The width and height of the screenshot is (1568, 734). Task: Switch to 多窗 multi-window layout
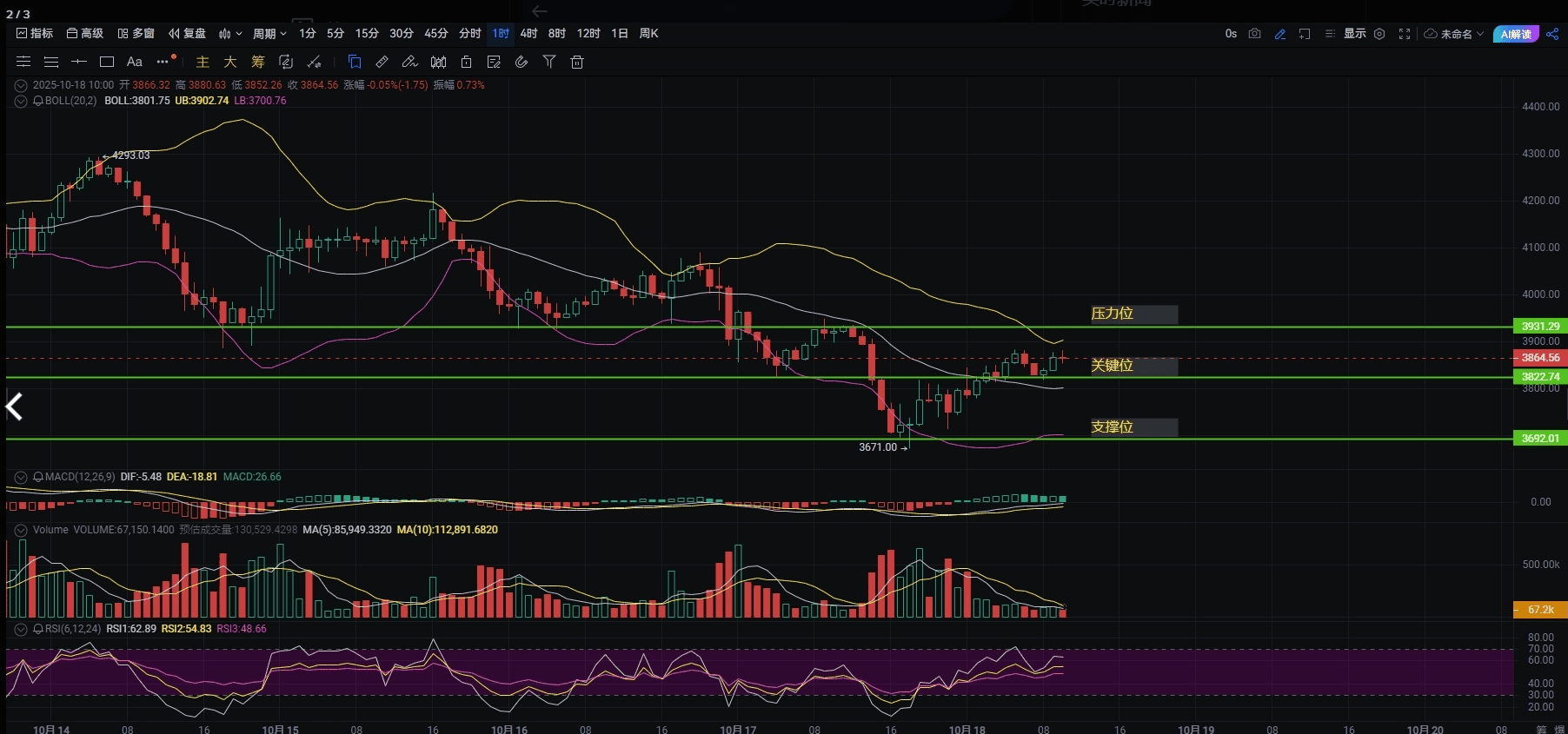pos(136,34)
